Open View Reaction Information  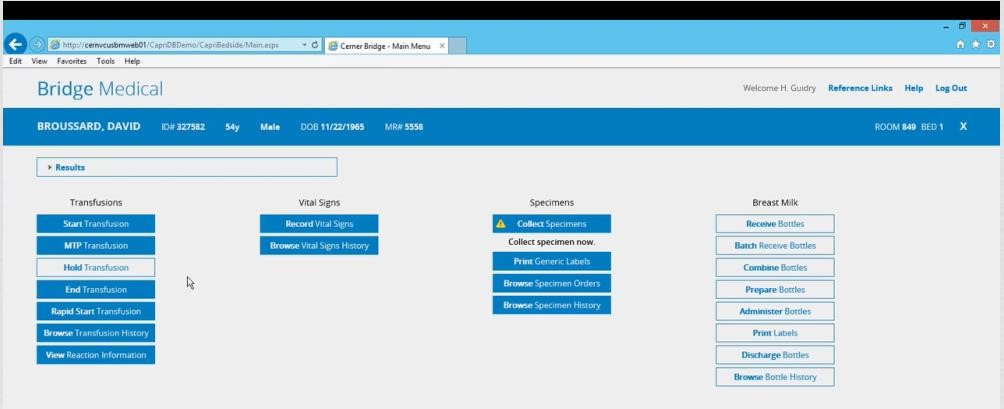[95, 355]
